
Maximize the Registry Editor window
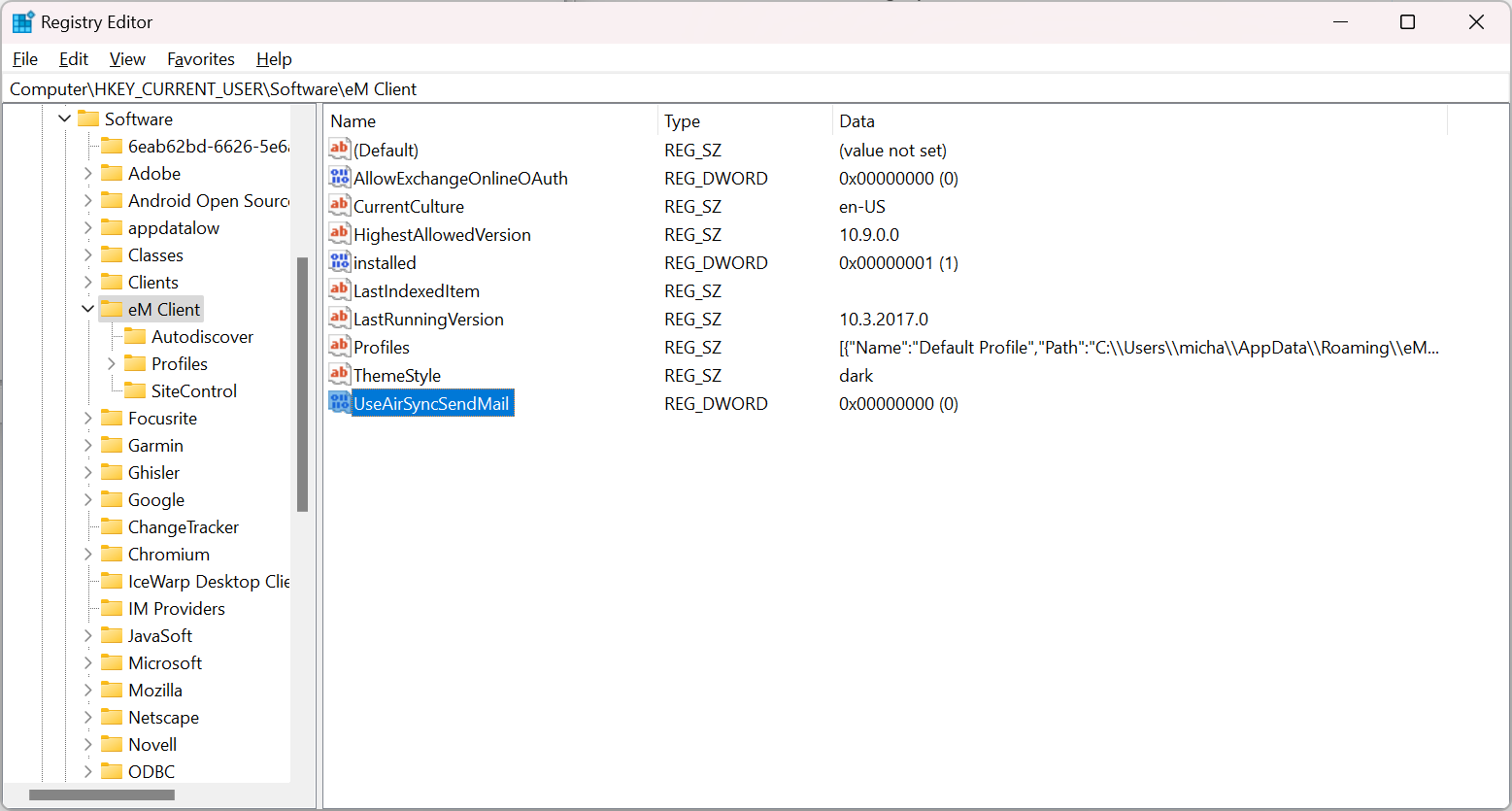pos(1407,22)
